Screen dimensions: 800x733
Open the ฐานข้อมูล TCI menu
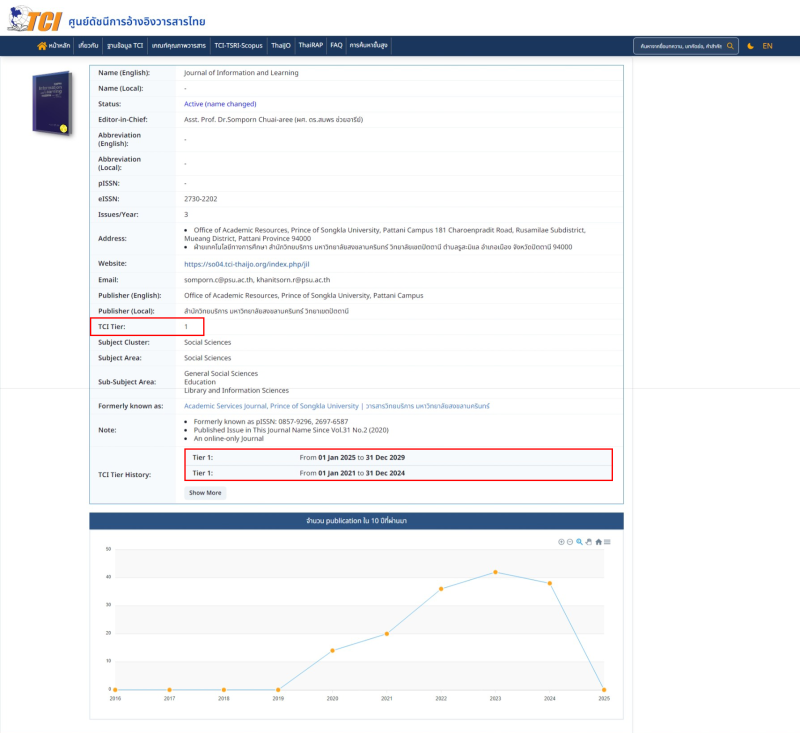pyautogui.click(x=125, y=45)
